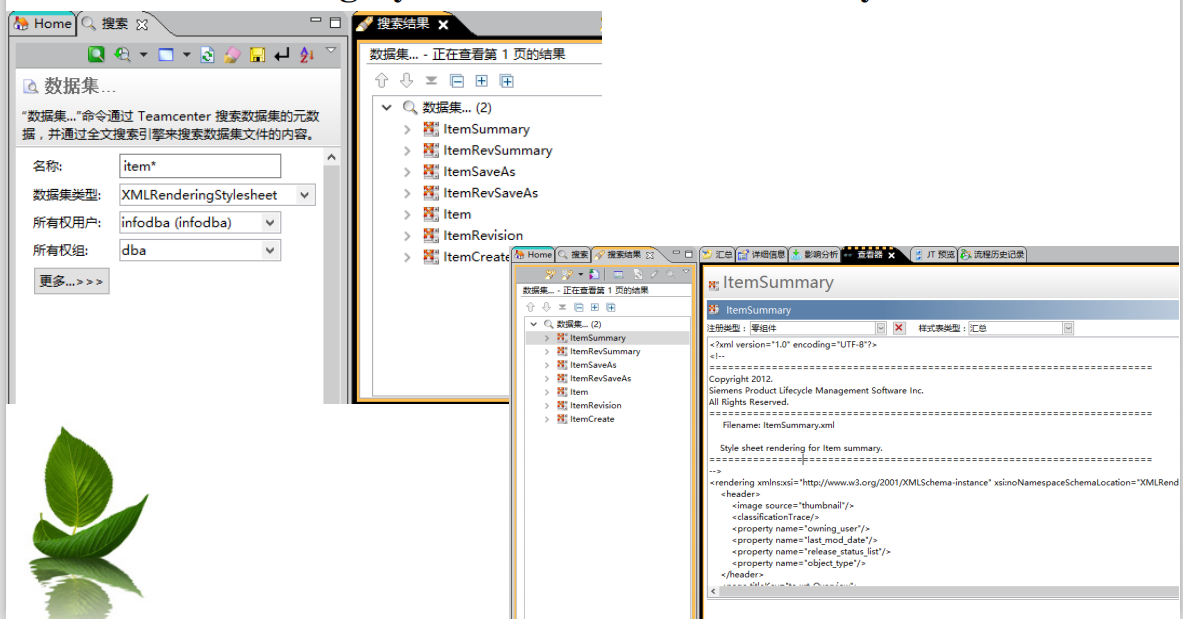Click the ItemRevSummary stylesheet icon in large results tree

[x=431, y=150]
